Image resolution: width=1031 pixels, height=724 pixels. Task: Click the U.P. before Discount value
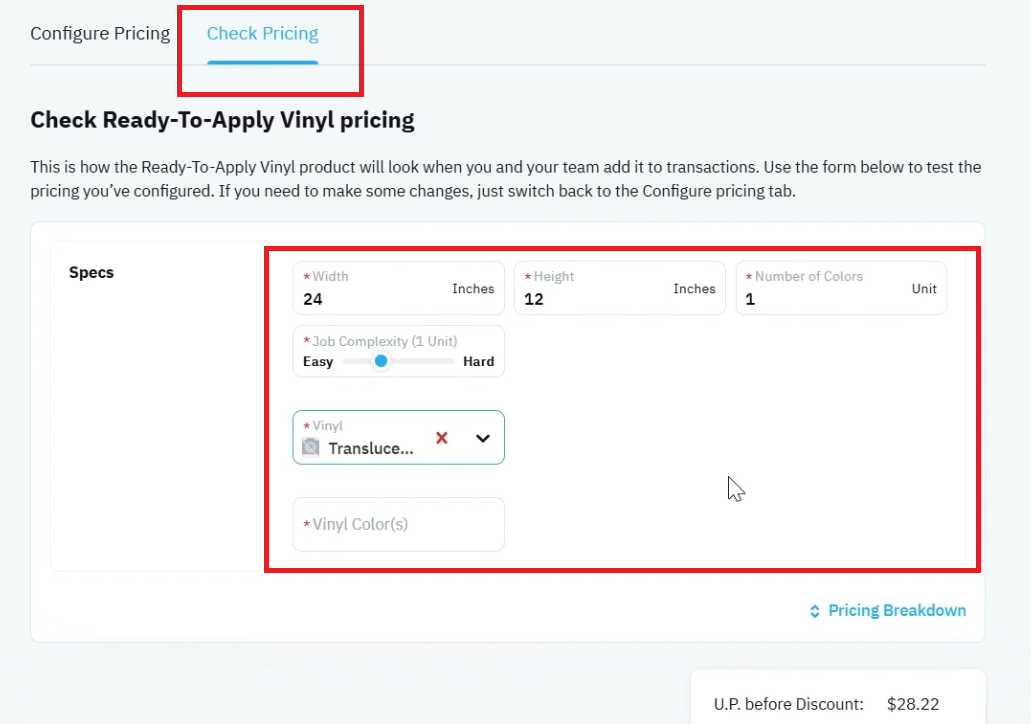913,704
